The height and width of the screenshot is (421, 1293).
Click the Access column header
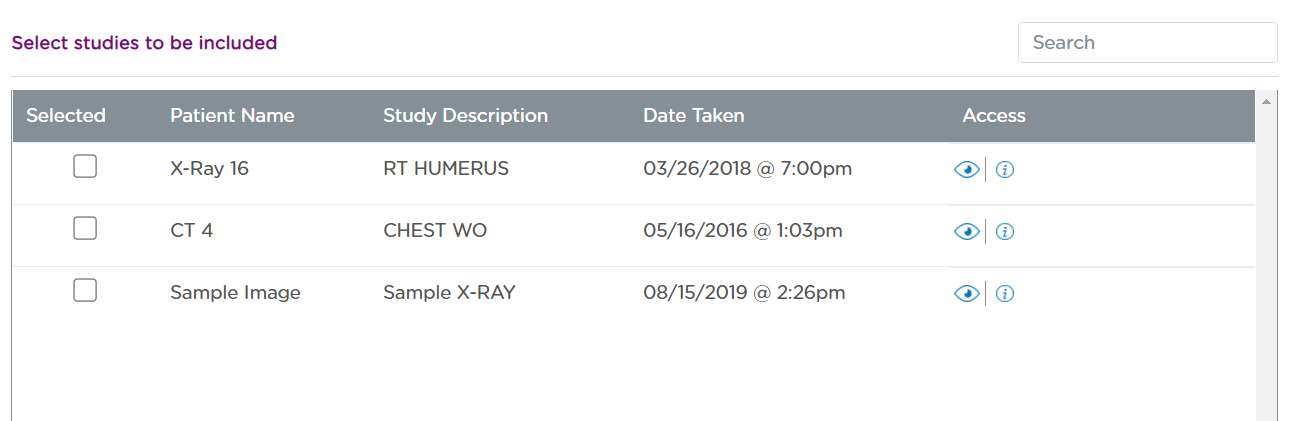[x=994, y=116]
